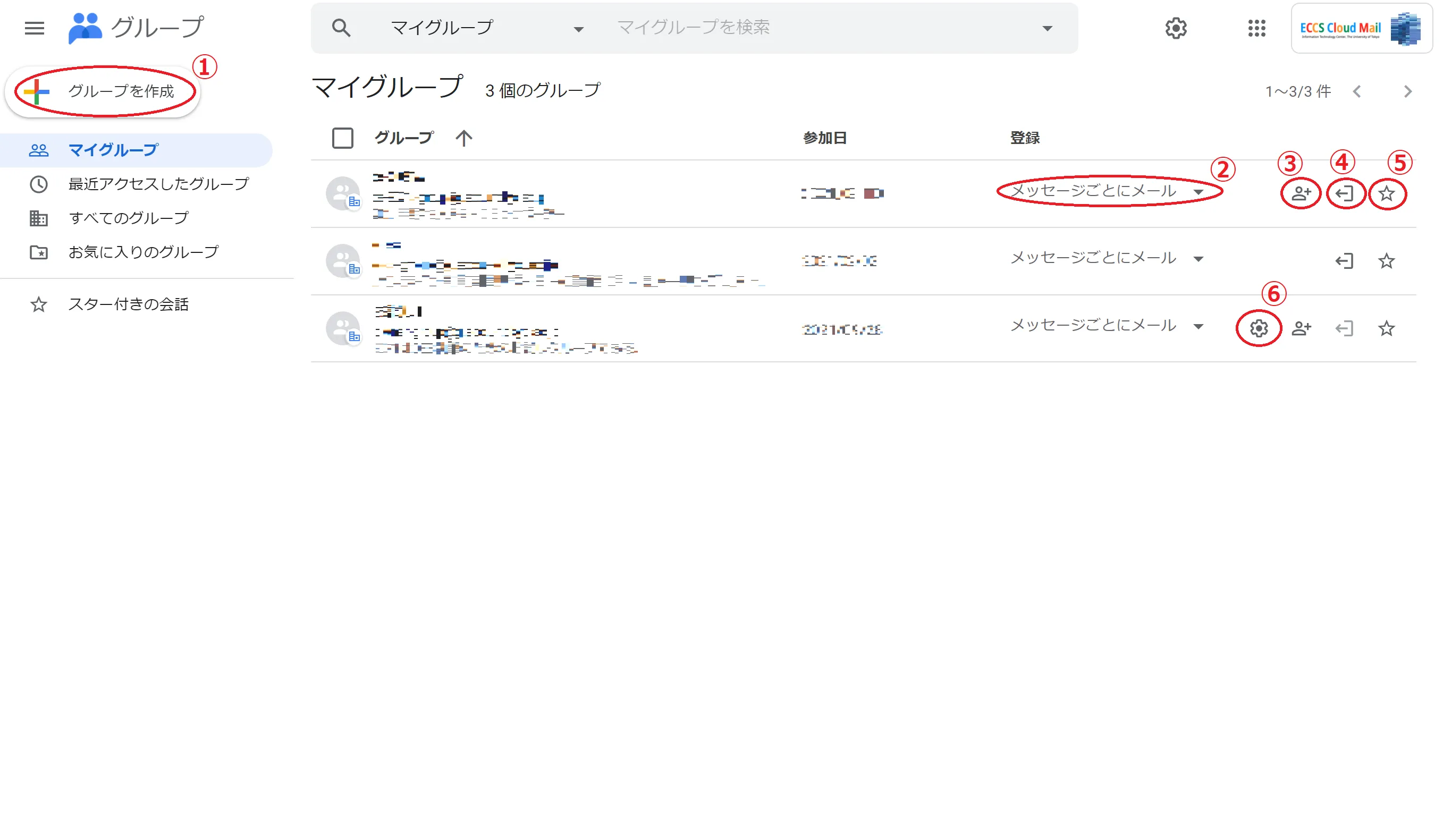Image resolution: width=1443 pixels, height=840 pixels.
Task: Star the second group as favorite
Action: click(1386, 261)
